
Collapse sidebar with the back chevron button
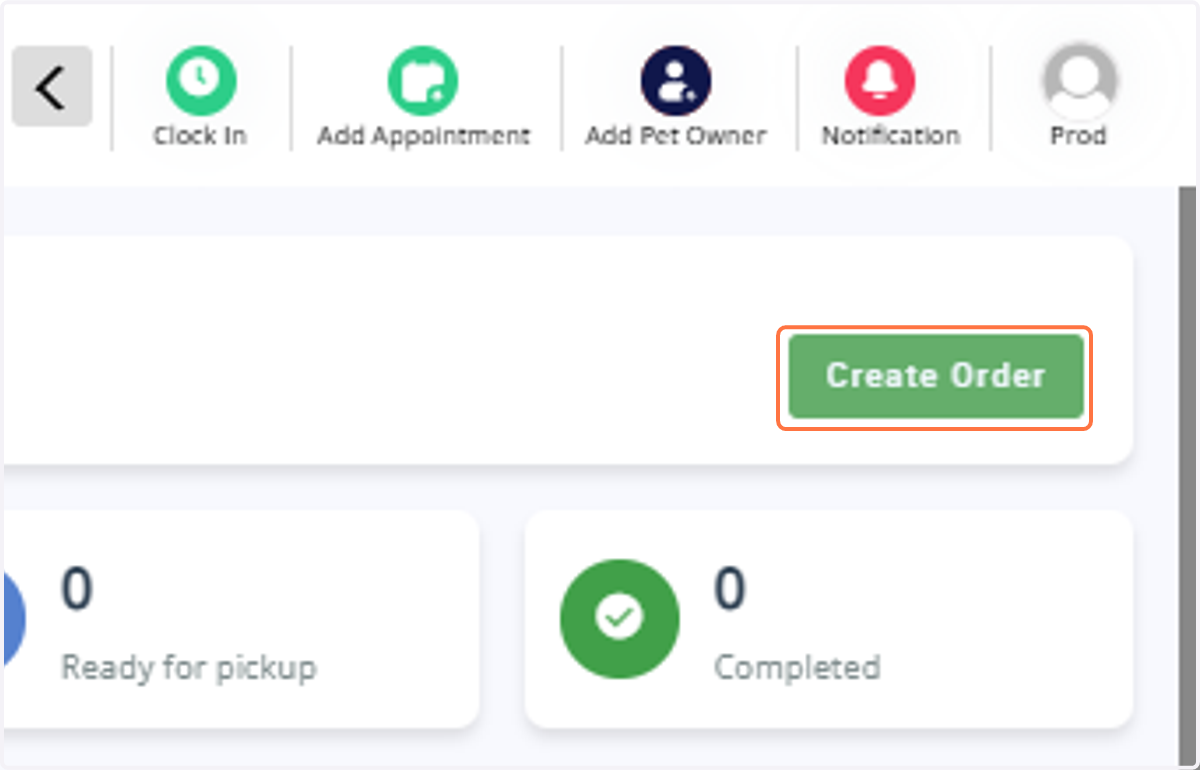(52, 87)
